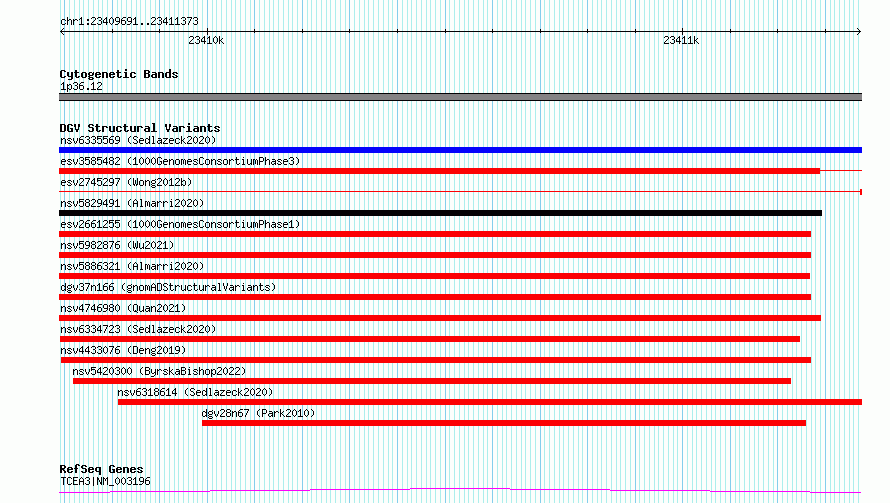Click the dgv28n67 red bar

point(504,423)
